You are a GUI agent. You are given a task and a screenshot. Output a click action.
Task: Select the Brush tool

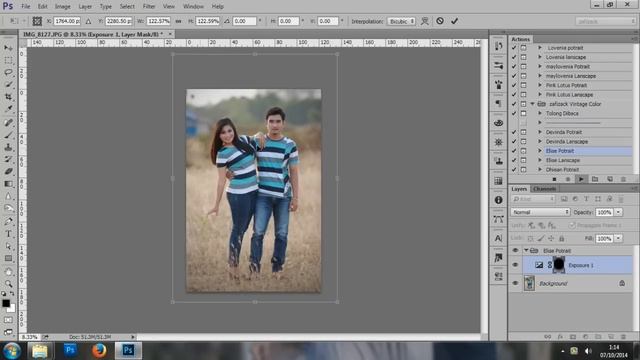(x=8, y=135)
